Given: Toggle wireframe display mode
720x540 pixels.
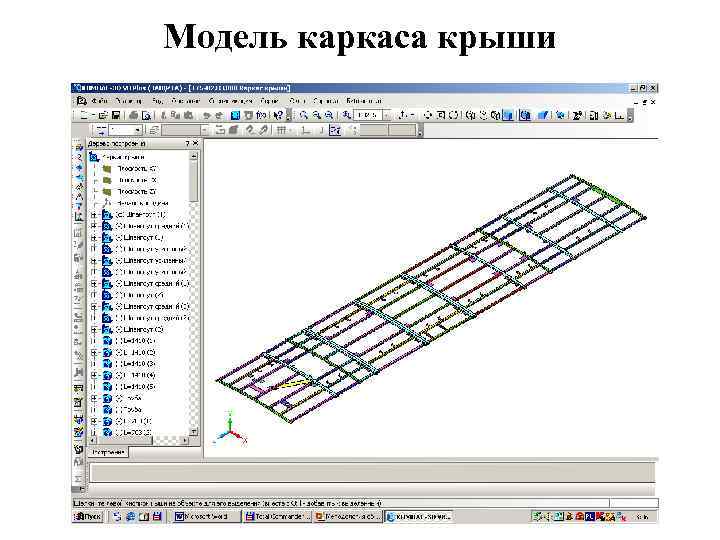Looking at the screenshot, I should click(470, 115).
